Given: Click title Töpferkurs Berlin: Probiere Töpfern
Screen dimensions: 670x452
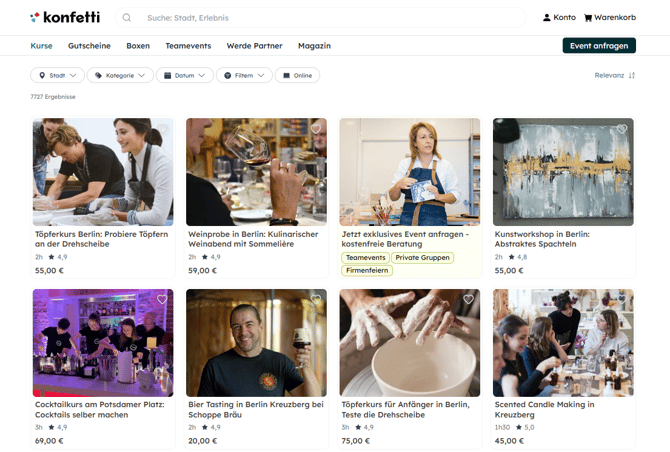Looking at the screenshot, I should (101, 239).
